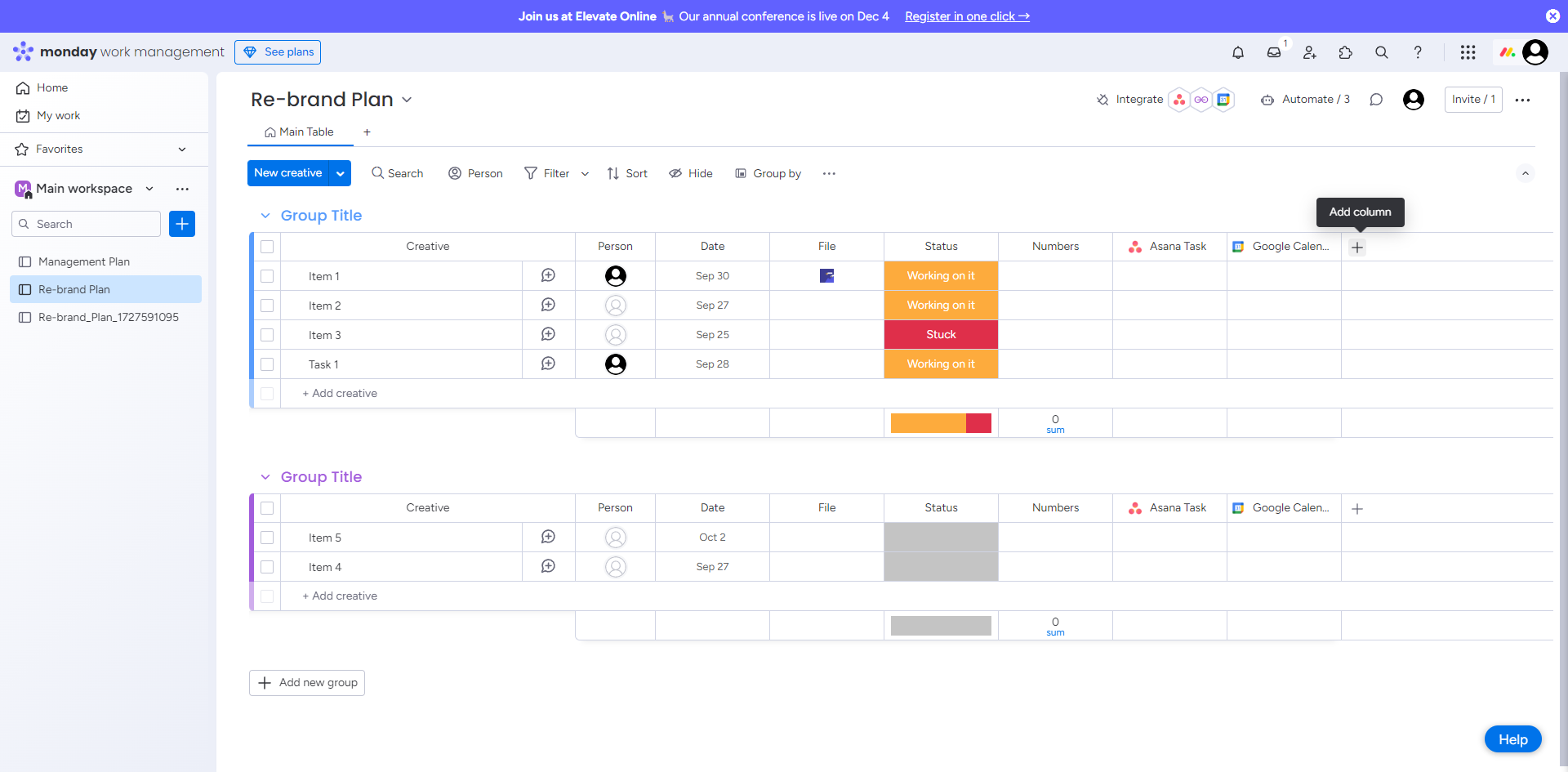Viewport: 1568px width, 772px height.
Task: Click the Working on it status for Item 2
Action: tap(940, 305)
